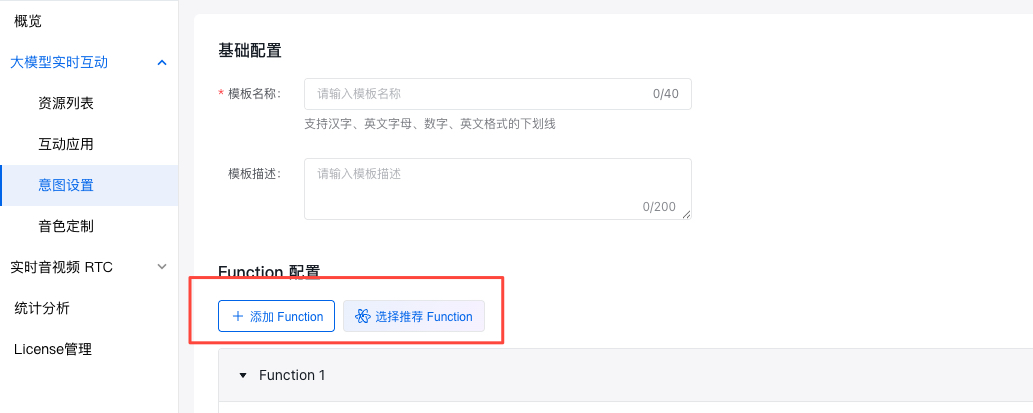This screenshot has height=413, width=1033.
Task: Open the 统计分析 menu item
Action: (x=42, y=308)
